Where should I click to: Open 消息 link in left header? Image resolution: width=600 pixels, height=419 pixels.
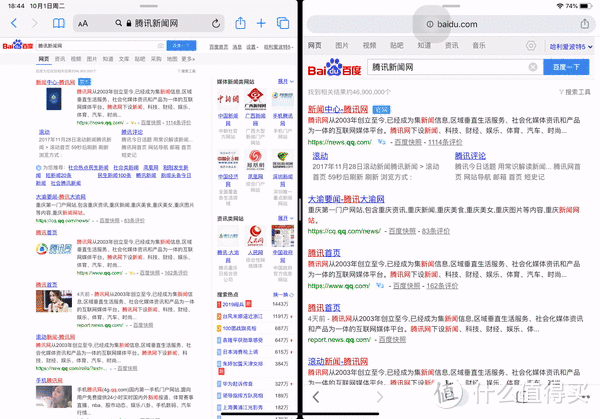point(237,47)
